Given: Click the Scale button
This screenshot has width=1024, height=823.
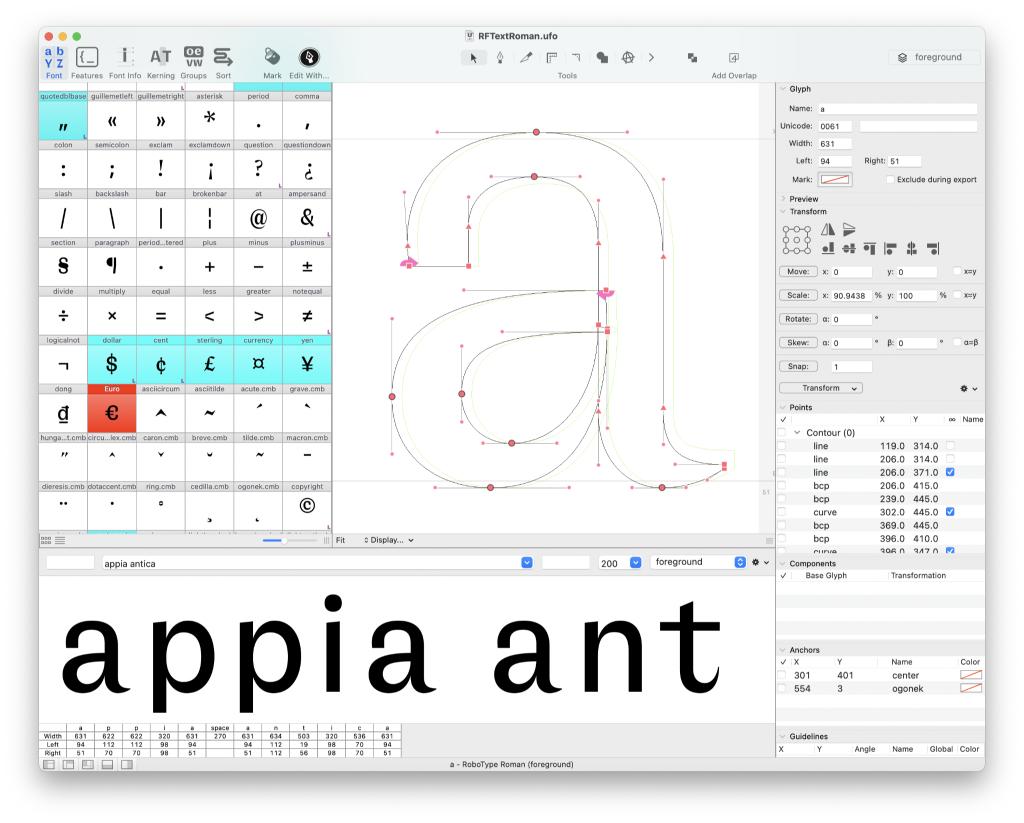Looking at the screenshot, I should pos(798,295).
